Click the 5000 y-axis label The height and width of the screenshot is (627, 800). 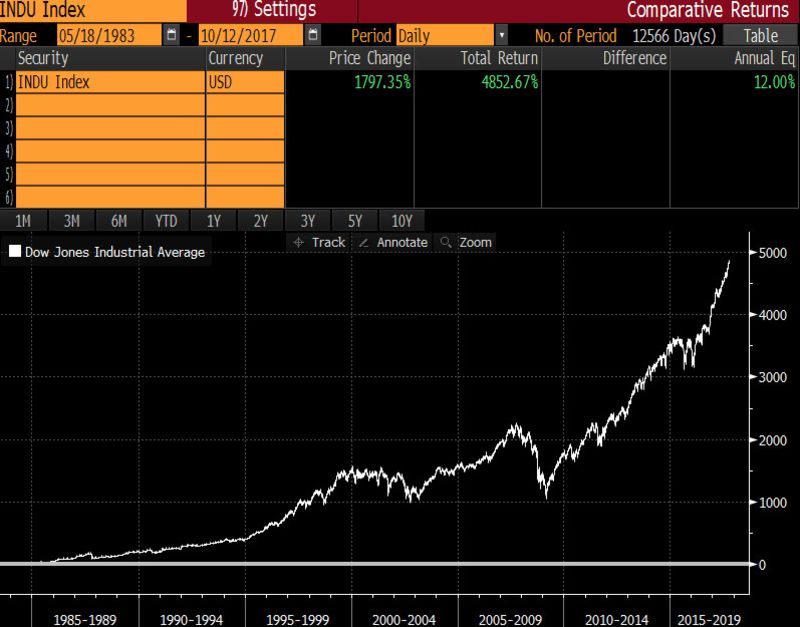tap(772, 253)
